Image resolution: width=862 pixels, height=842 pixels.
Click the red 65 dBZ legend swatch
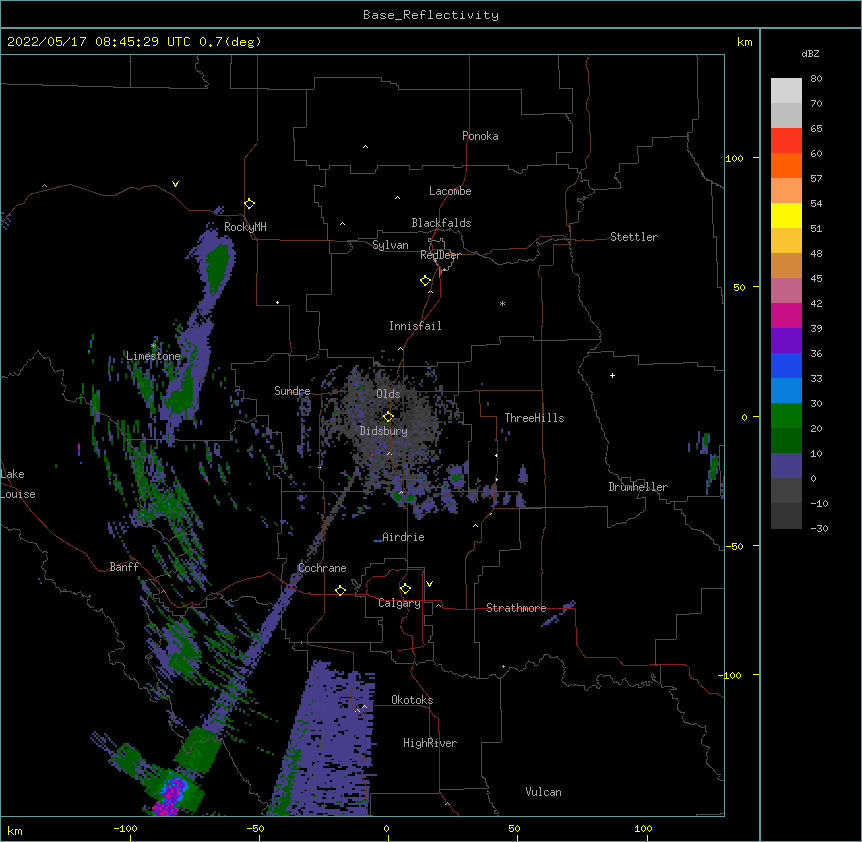(x=786, y=140)
